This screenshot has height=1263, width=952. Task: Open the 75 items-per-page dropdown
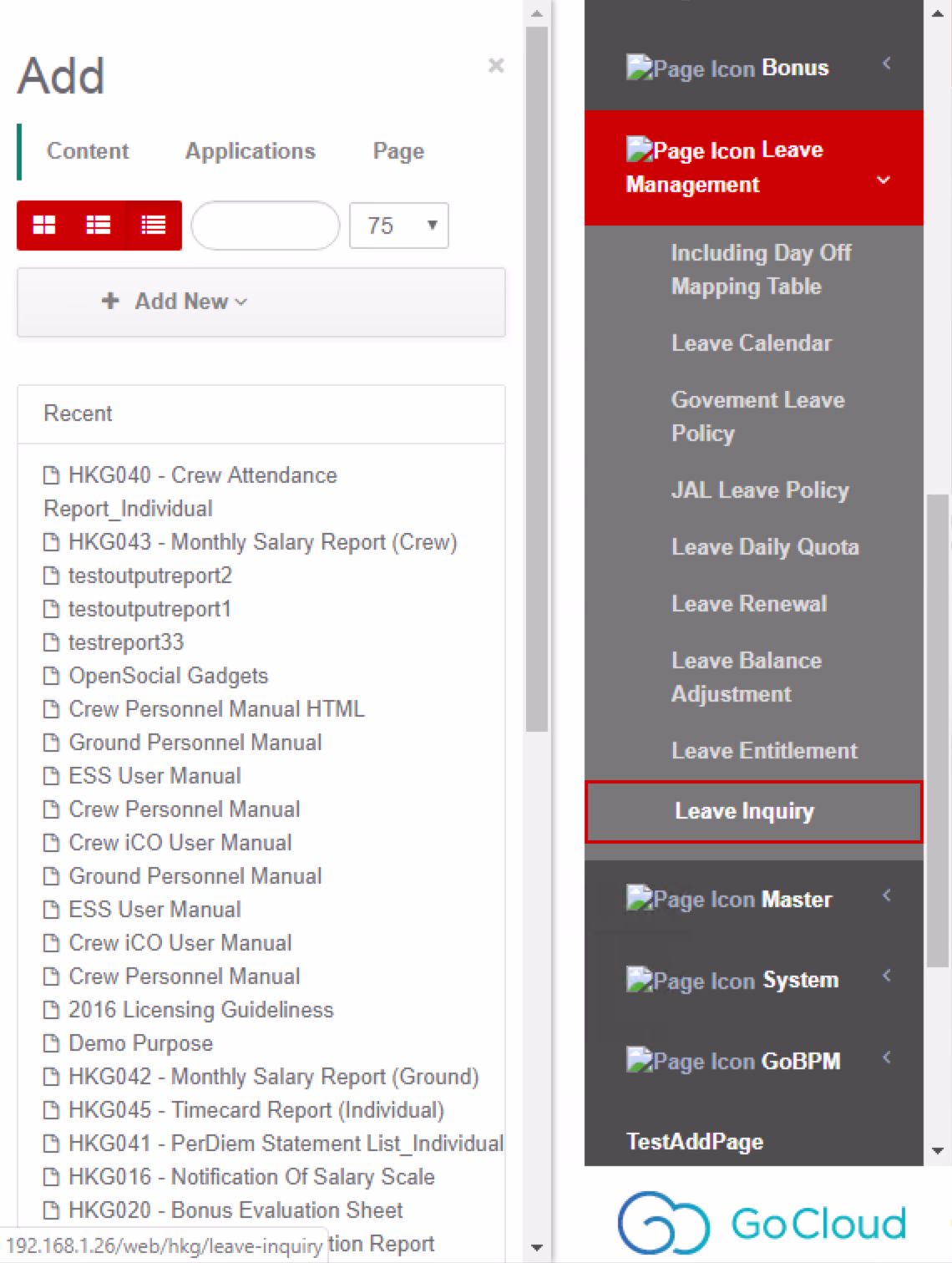click(398, 226)
